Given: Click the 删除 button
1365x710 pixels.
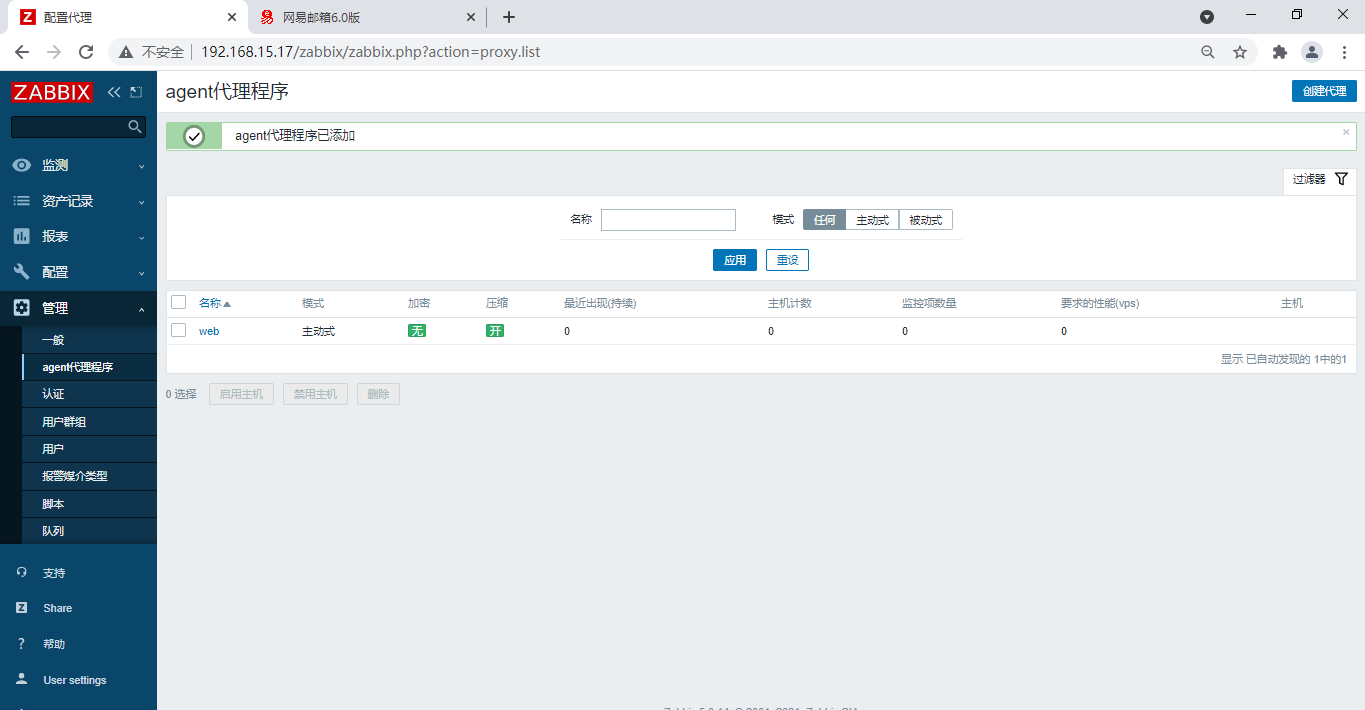Looking at the screenshot, I should (378, 394).
